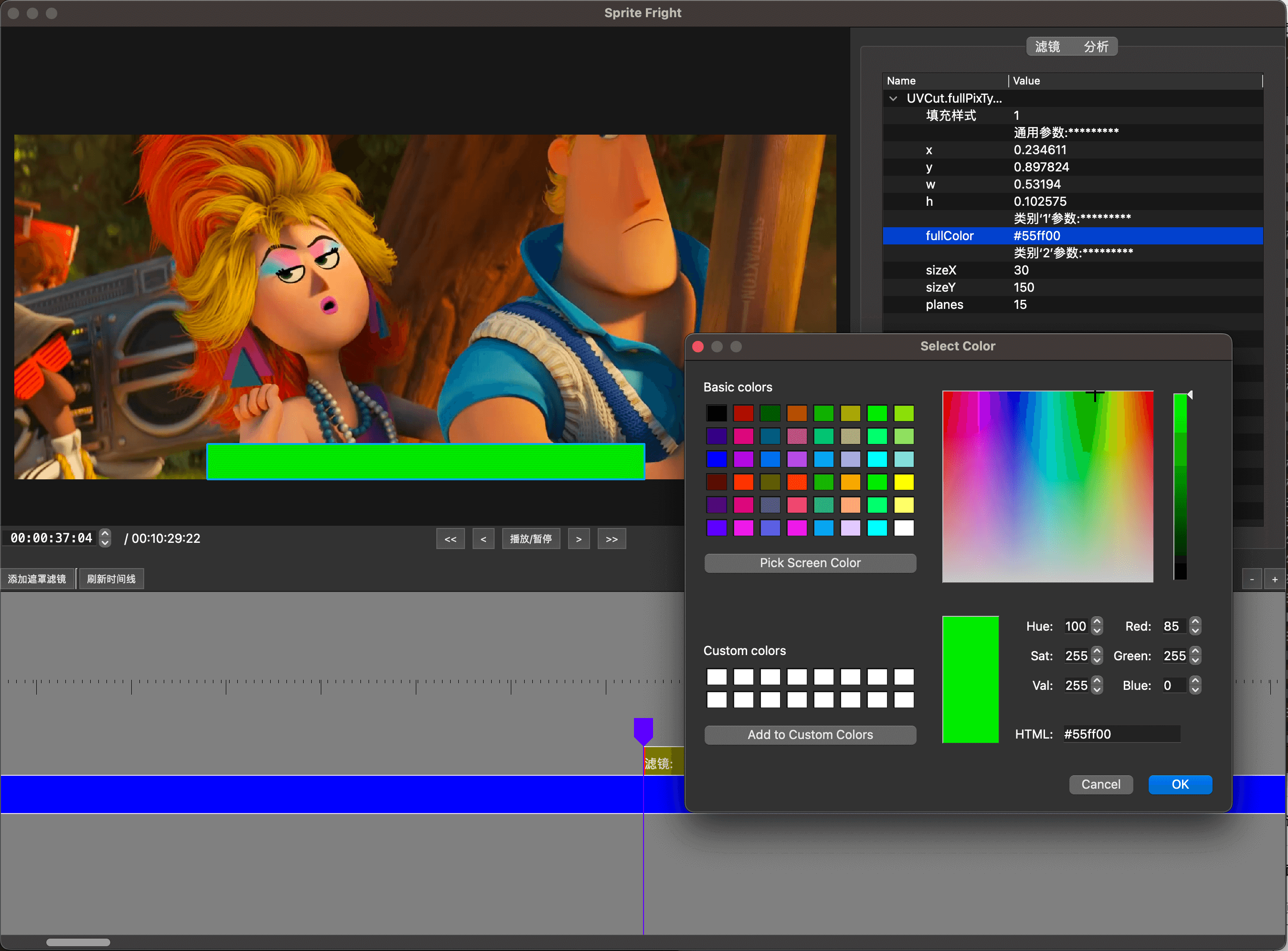Jump backward with the << button

tap(450, 539)
